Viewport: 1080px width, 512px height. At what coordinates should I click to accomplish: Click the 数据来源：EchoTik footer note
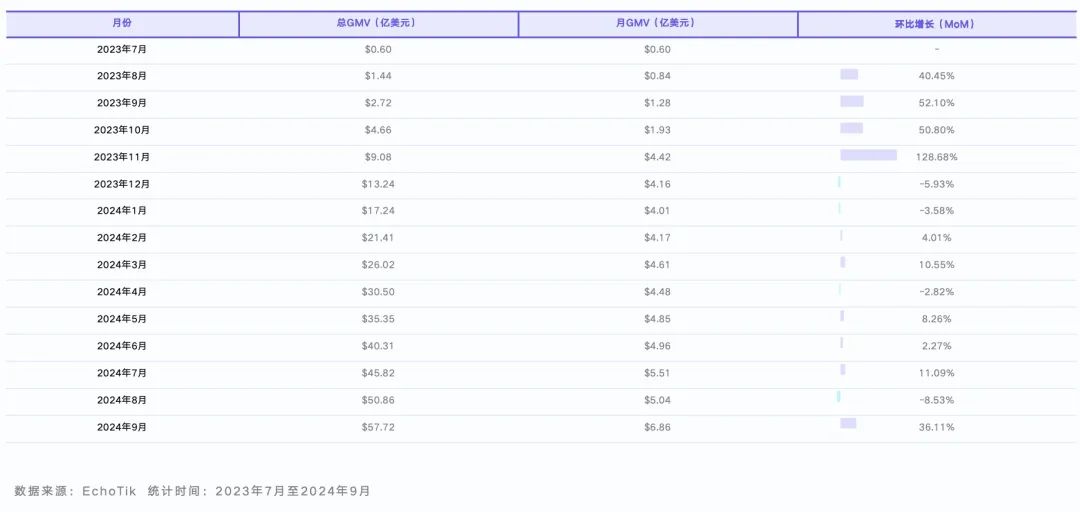coord(76,491)
